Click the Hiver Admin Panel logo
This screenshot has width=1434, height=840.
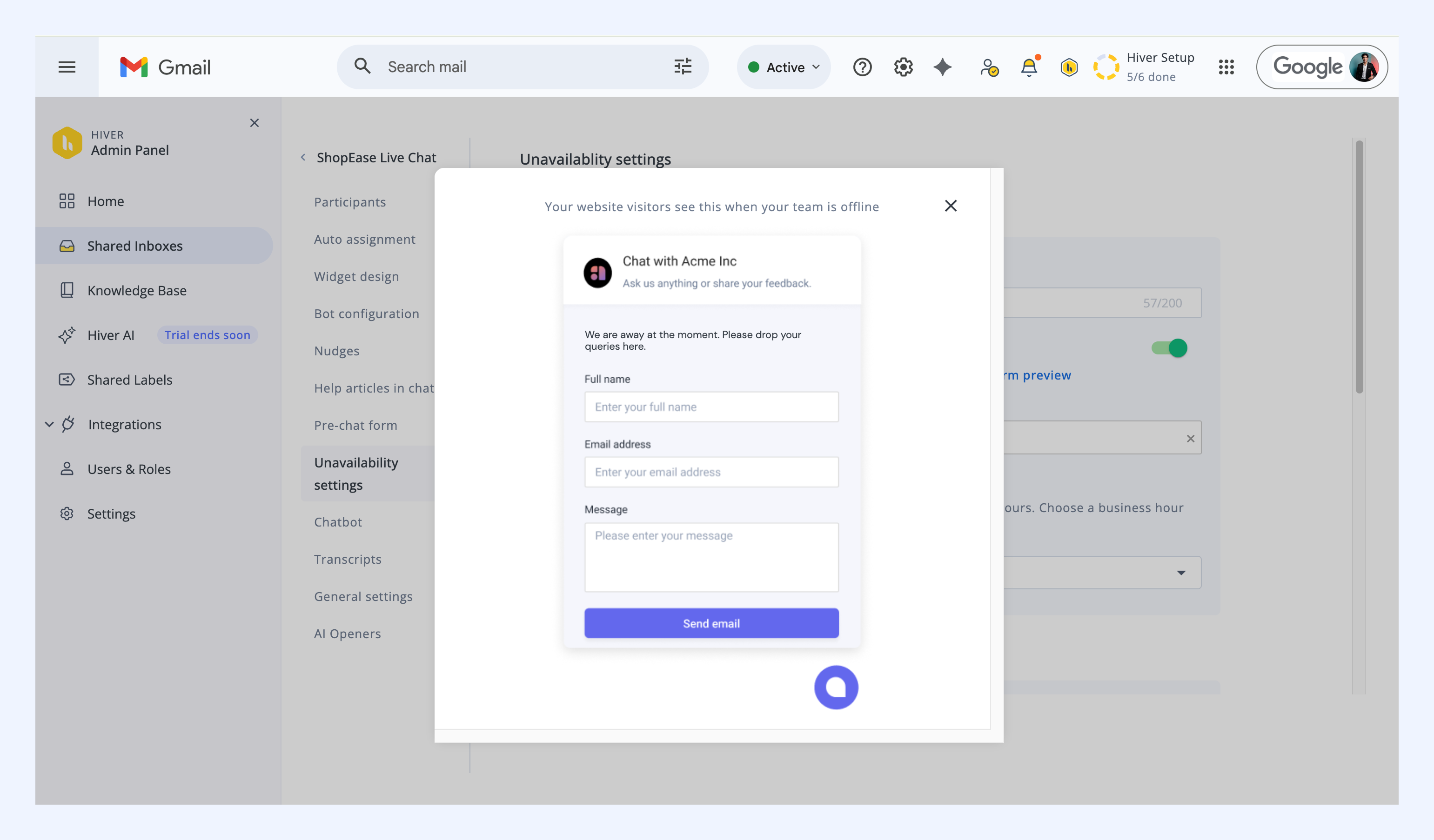(67, 142)
